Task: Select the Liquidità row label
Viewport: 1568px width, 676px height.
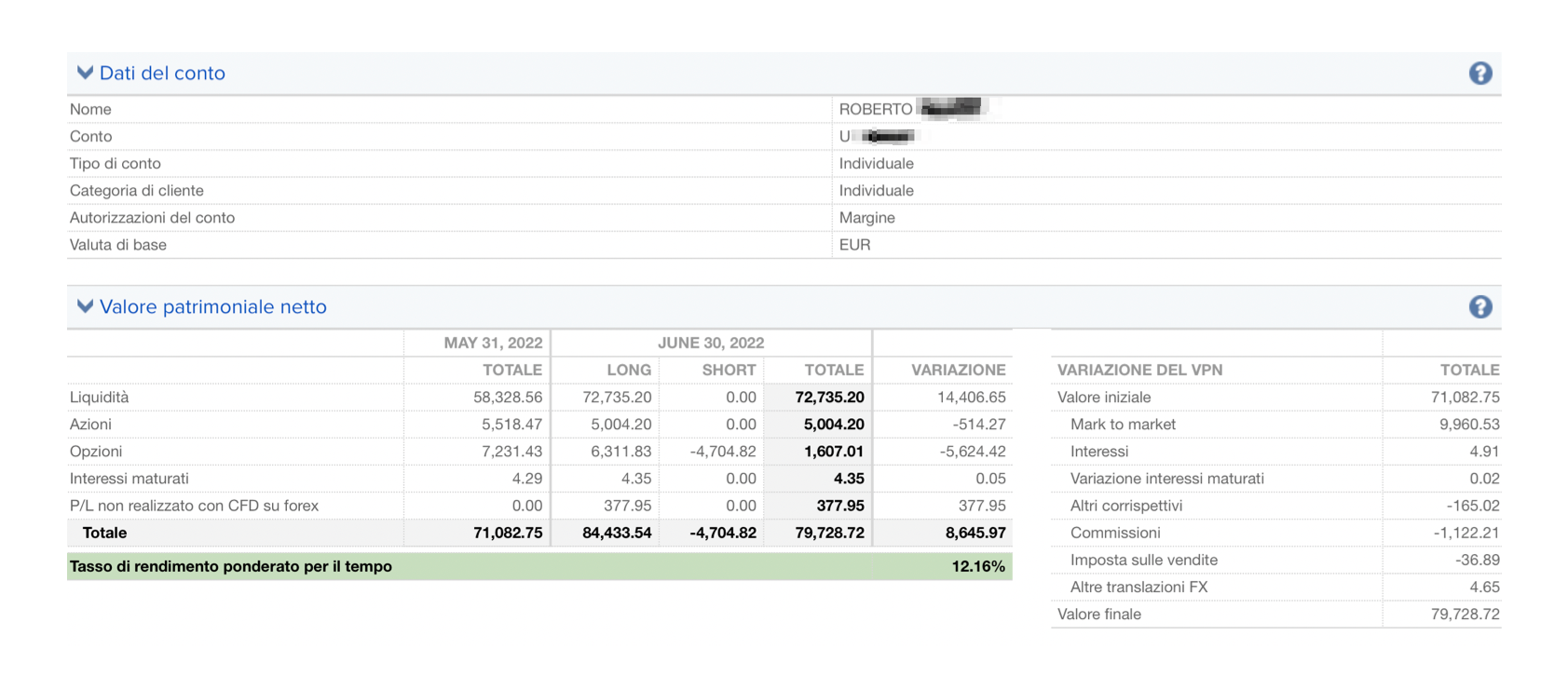Action: tap(99, 397)
